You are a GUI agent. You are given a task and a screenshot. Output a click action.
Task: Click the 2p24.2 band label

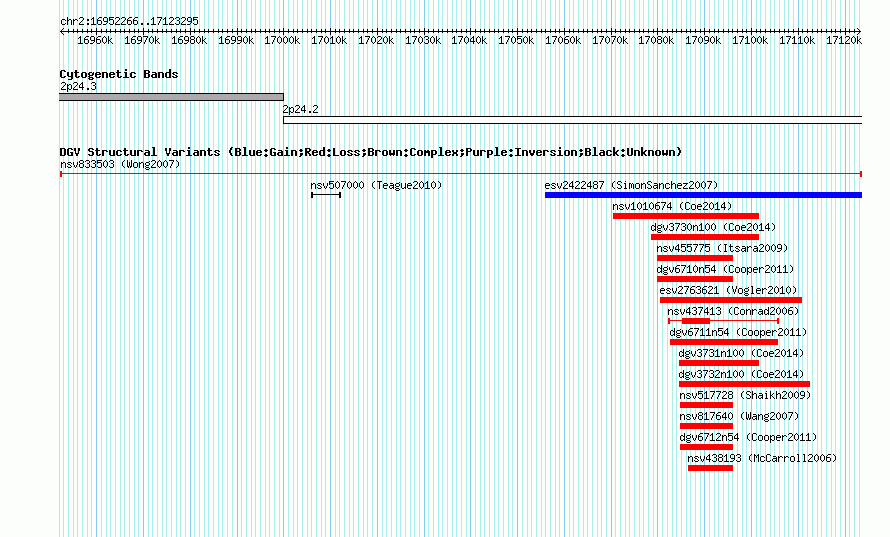(301, 109)
